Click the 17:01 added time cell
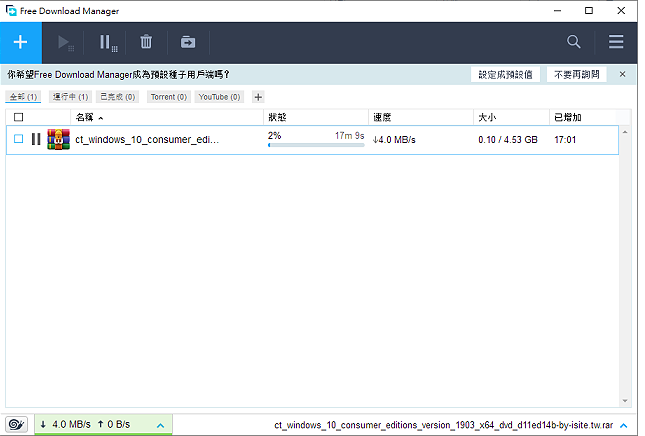The image size is (645, 436). coord(565,140)
